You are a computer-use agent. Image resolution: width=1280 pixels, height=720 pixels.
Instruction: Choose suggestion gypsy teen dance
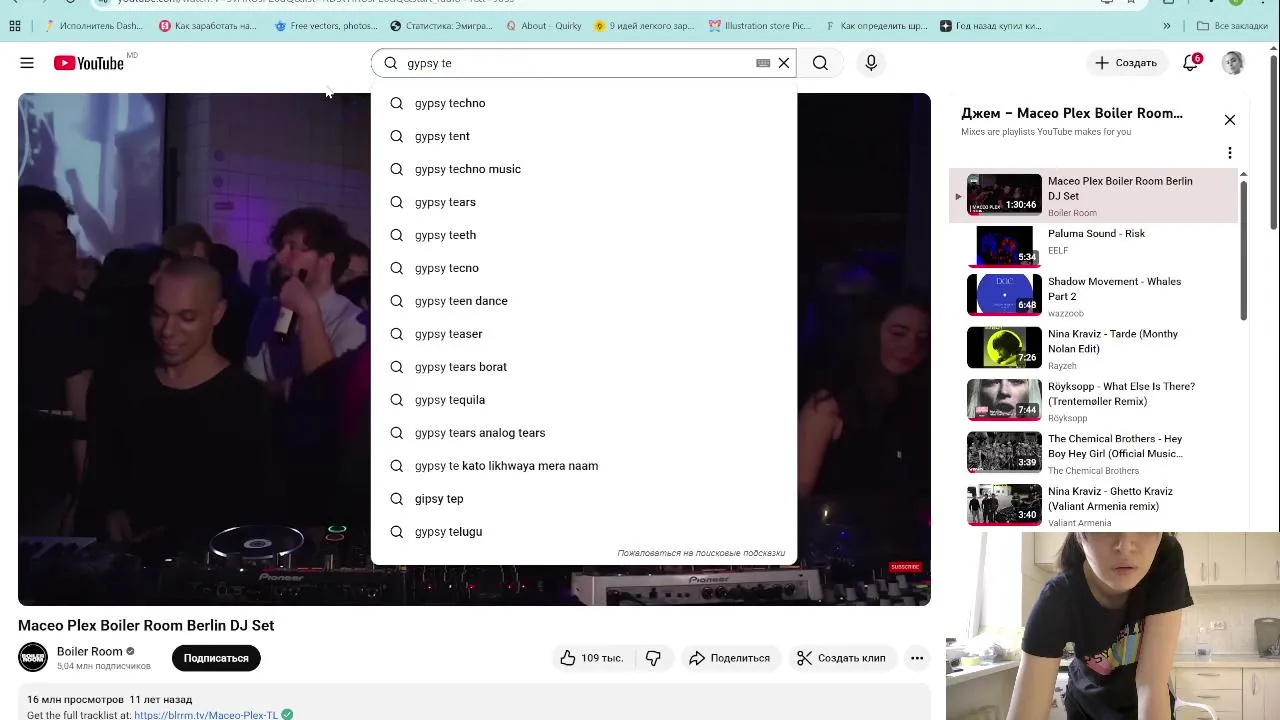point(584,301)
